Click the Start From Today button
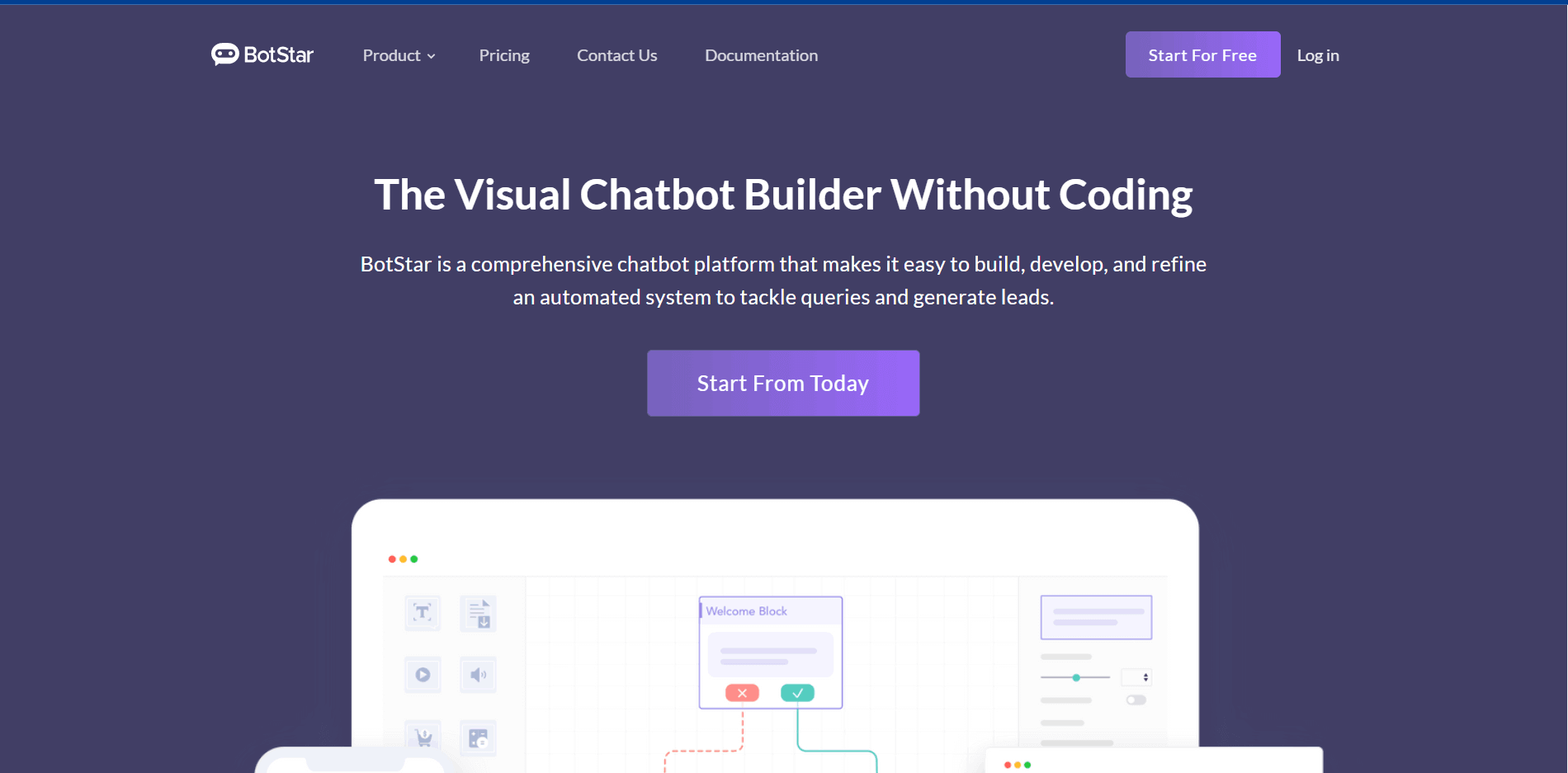This screenshot has width=1568, height=773. 783,383
